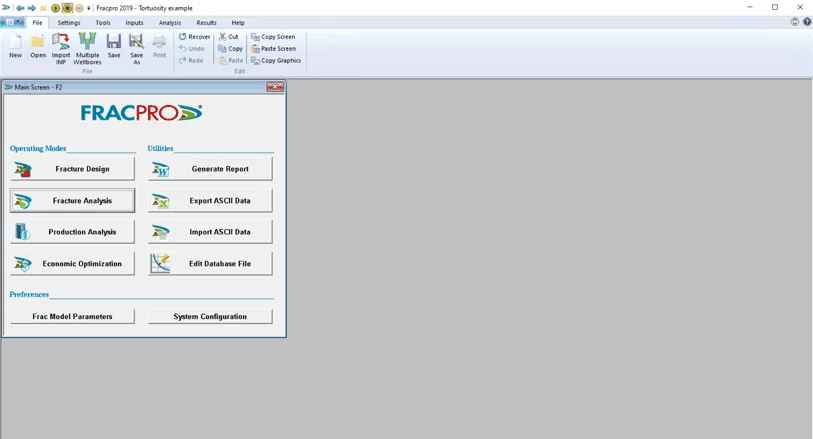Viewport: 813px width, 439px height.
Task: Maximize the Fracpro application window
Action: [x=775, y=7]
